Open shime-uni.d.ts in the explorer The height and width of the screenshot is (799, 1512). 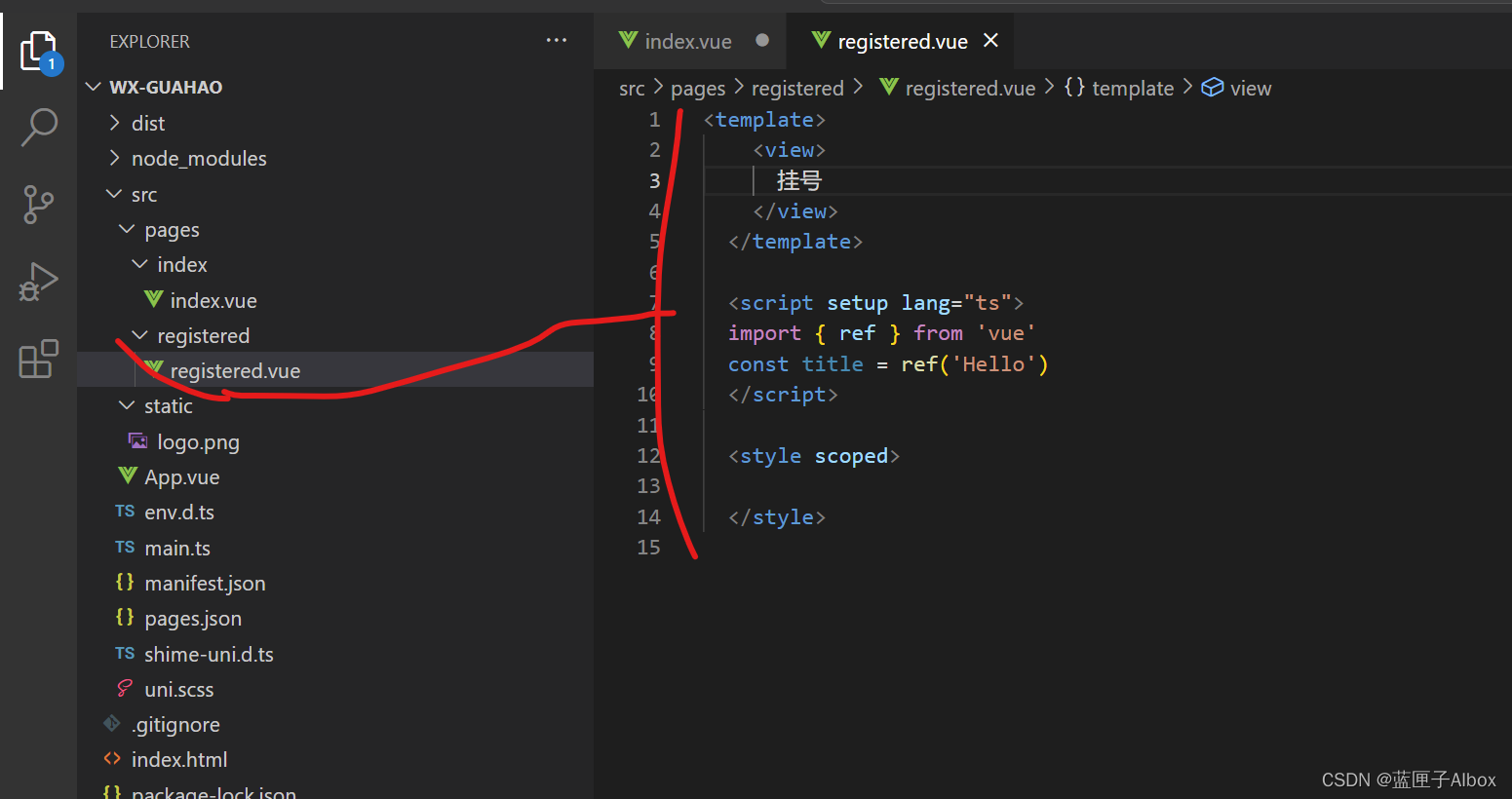point(209,654)
